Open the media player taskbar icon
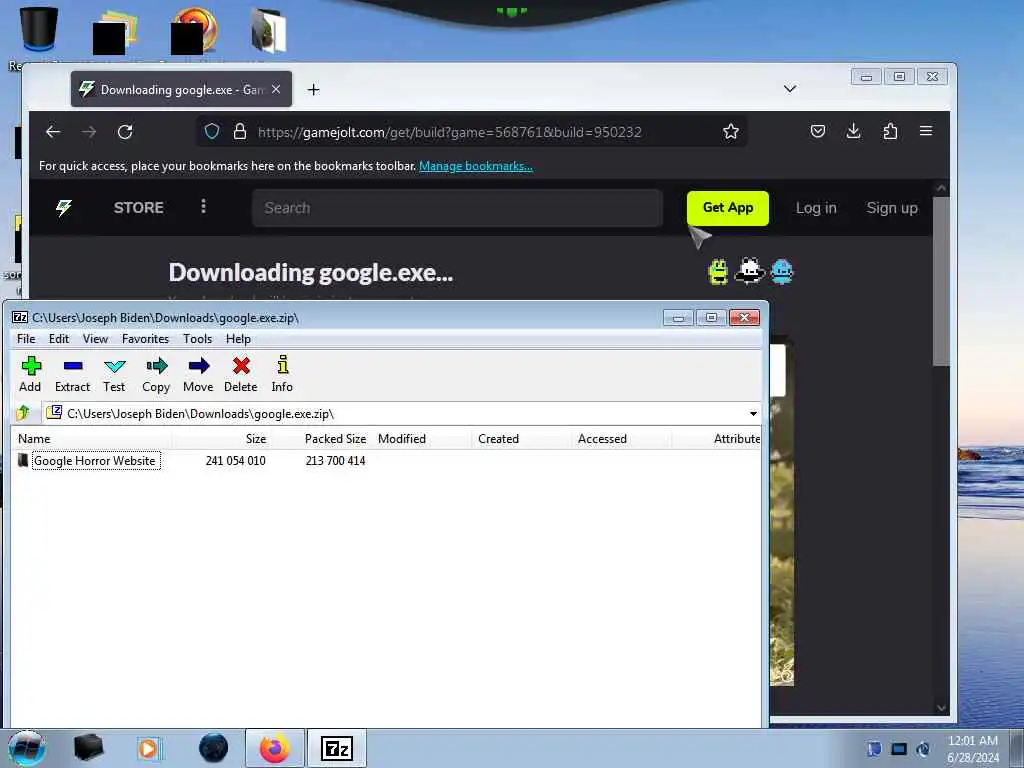Image resolution: width=1024 pixels, height=768 pixels. pyautogui.click(x=149, y=748)
